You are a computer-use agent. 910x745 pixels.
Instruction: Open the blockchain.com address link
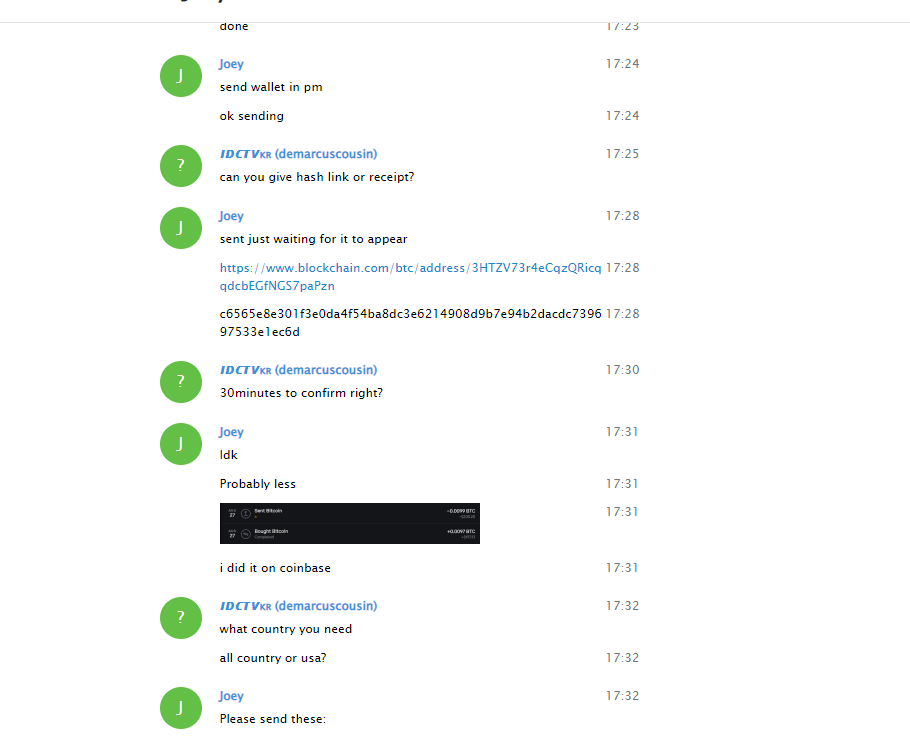410,277
